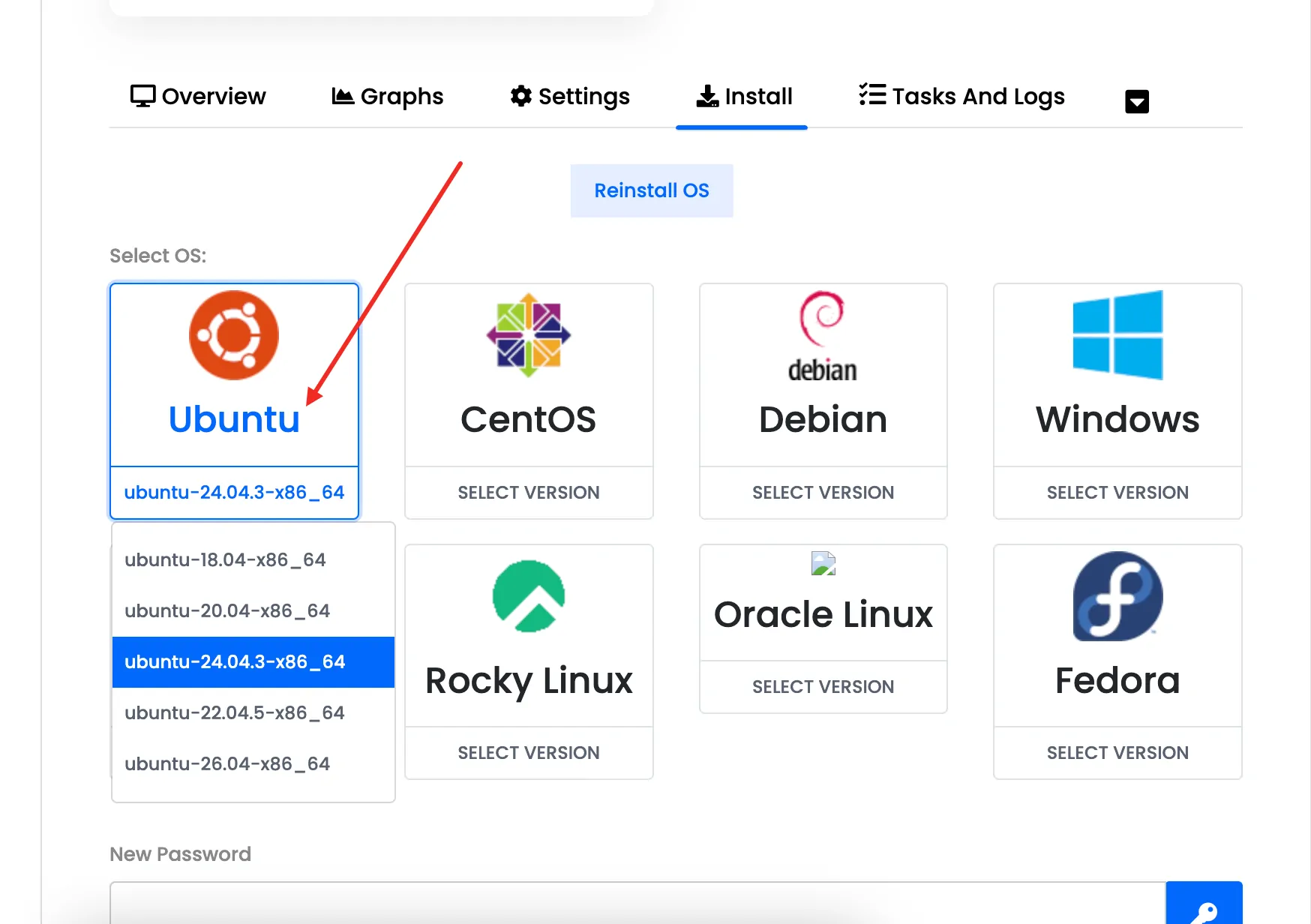Open Oracle Linux Select Version dropdown

click(x=823, y=687)
